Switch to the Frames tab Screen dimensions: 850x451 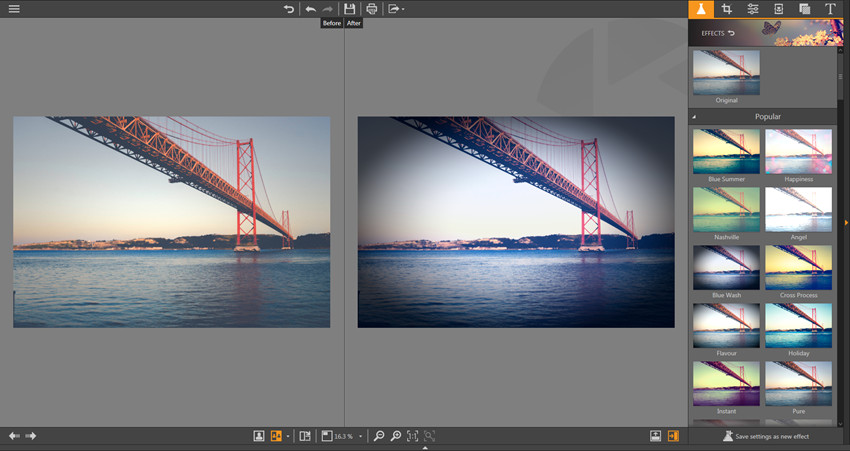tap(778, 9)
